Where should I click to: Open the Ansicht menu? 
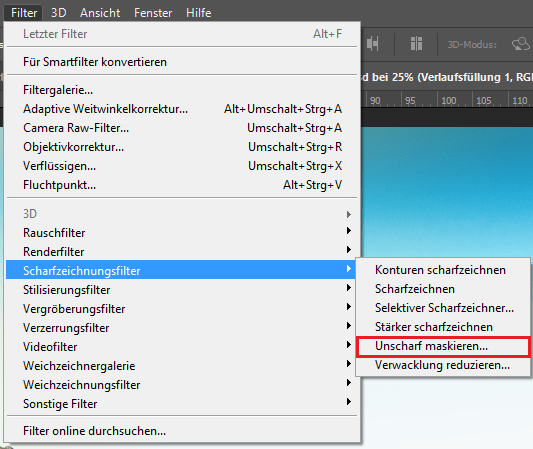coord(100,13)
